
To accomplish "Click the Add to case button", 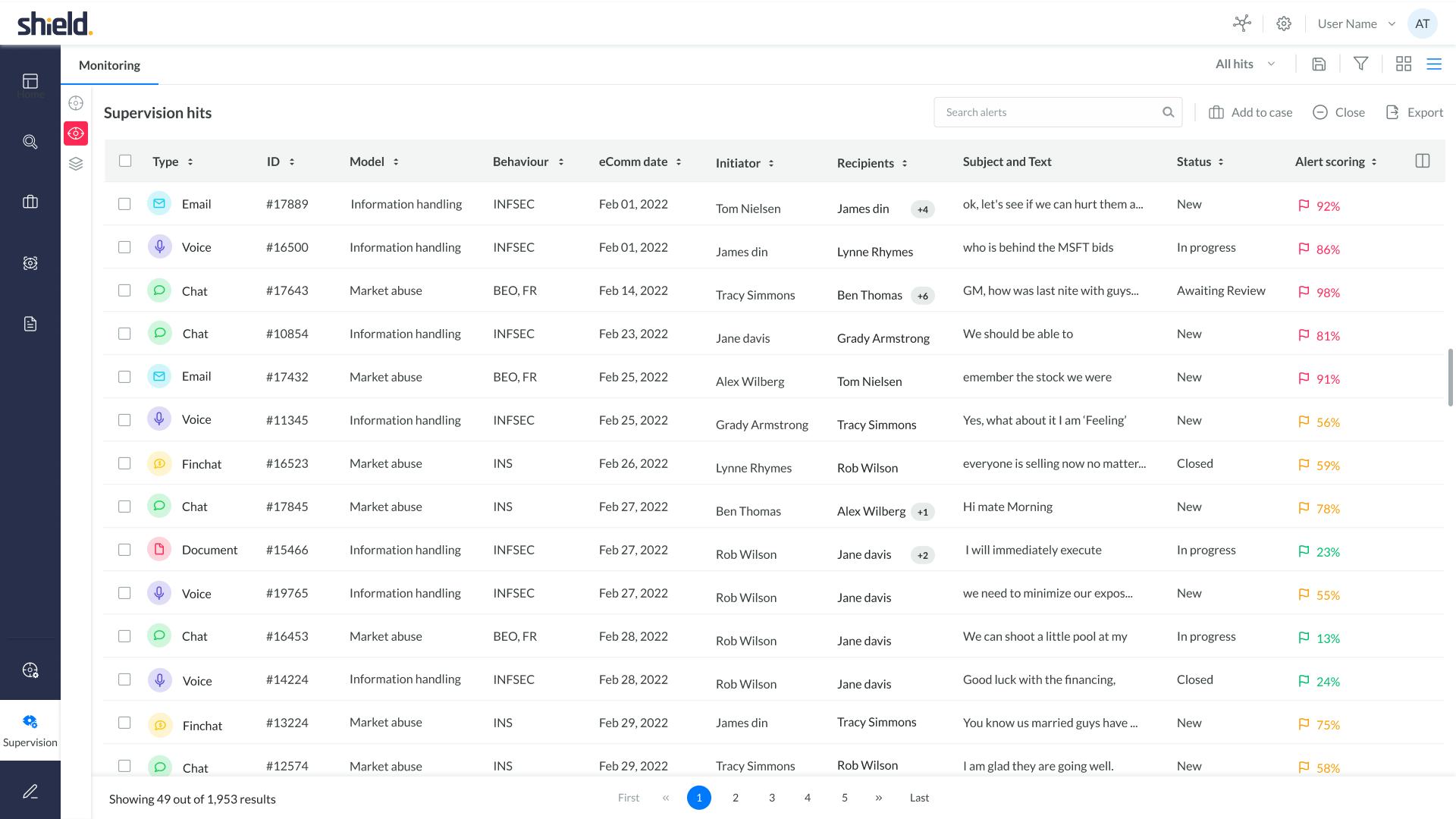I will pyautogui.click(x=1250, y=112).
